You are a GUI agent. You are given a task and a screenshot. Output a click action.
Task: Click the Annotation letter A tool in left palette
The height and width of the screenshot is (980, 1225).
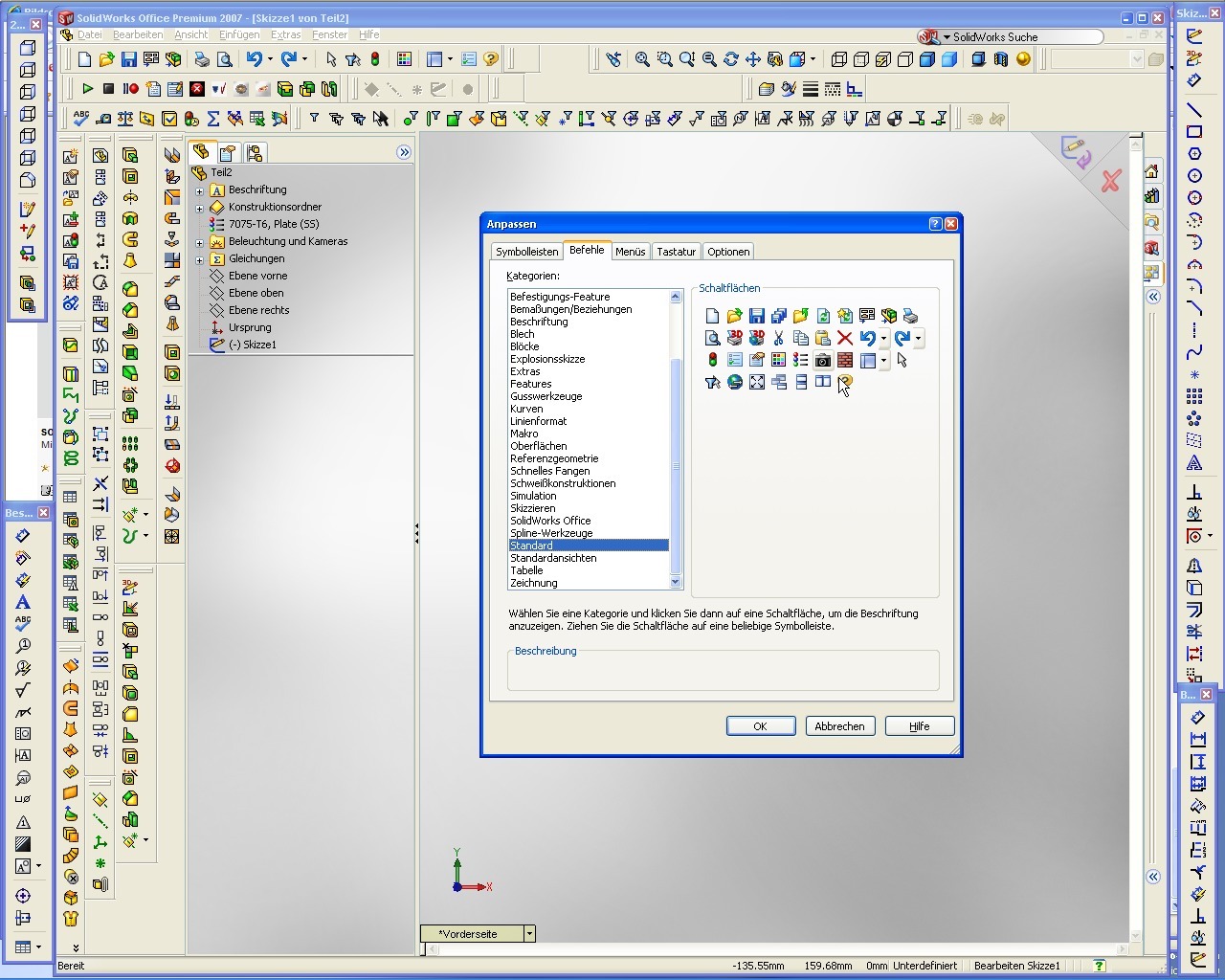click(x=23, y=602)
